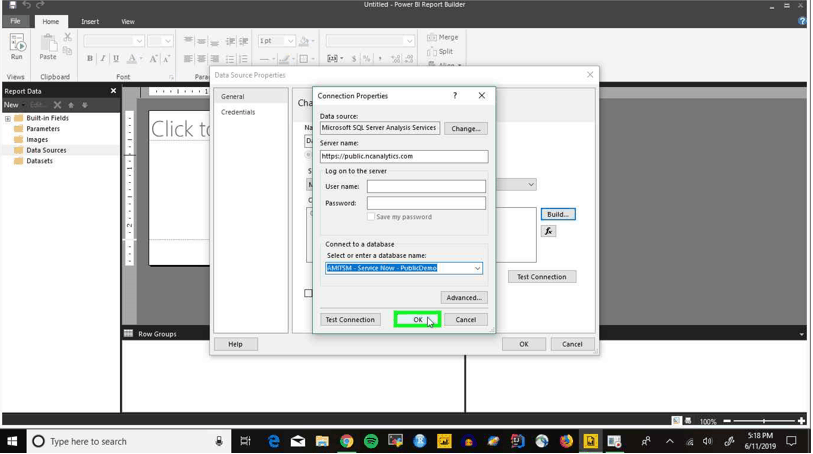This screenshot has height=454, width=813.
Task: Select the Credentials page in Data Source Properties
Action: click(x=238, y=112)
